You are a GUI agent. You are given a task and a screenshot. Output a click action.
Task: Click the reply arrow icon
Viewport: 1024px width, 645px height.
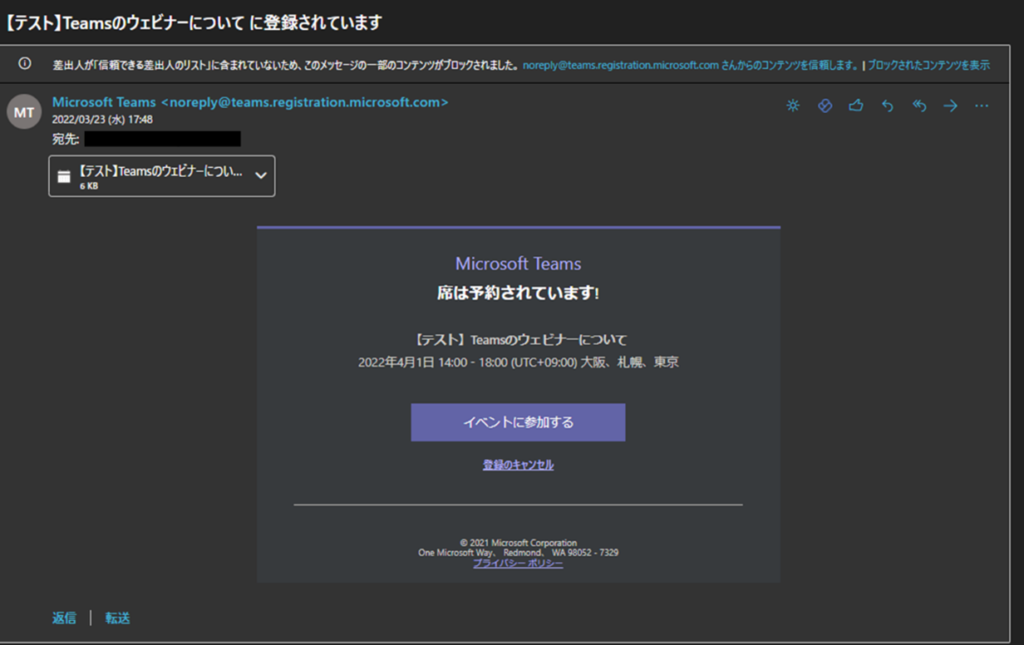pyautogui.click(x=887, y=106)
